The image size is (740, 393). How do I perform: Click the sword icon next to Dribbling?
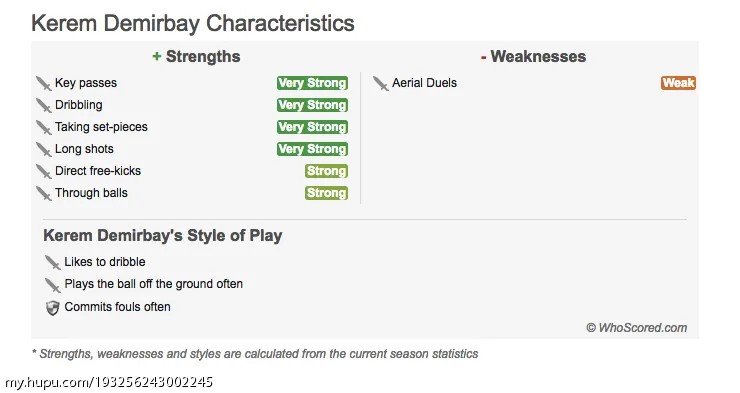[43, 106]
